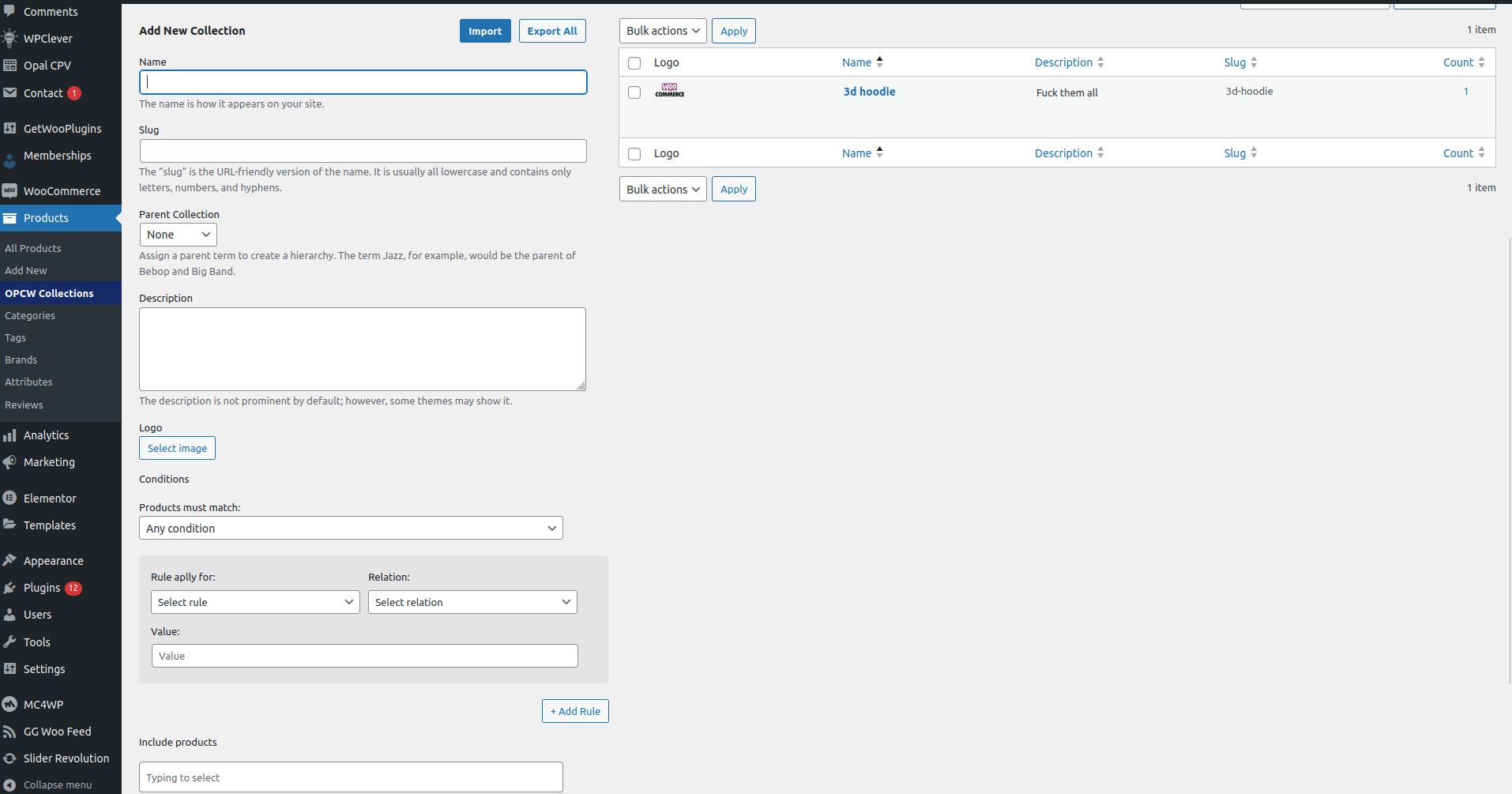Click the Analytics bar chart icon
1512x794 pixels.
9,435
